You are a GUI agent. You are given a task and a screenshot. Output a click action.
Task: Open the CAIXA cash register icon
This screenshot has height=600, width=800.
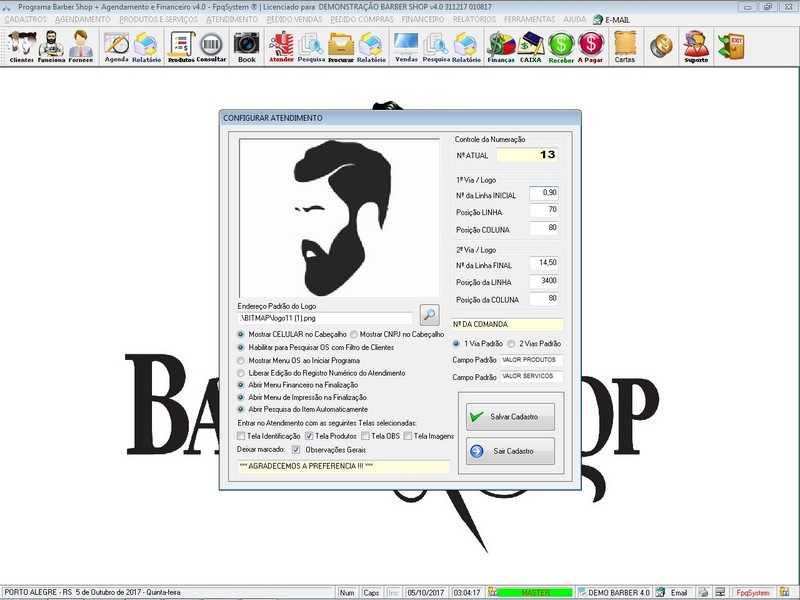(531, 46)
